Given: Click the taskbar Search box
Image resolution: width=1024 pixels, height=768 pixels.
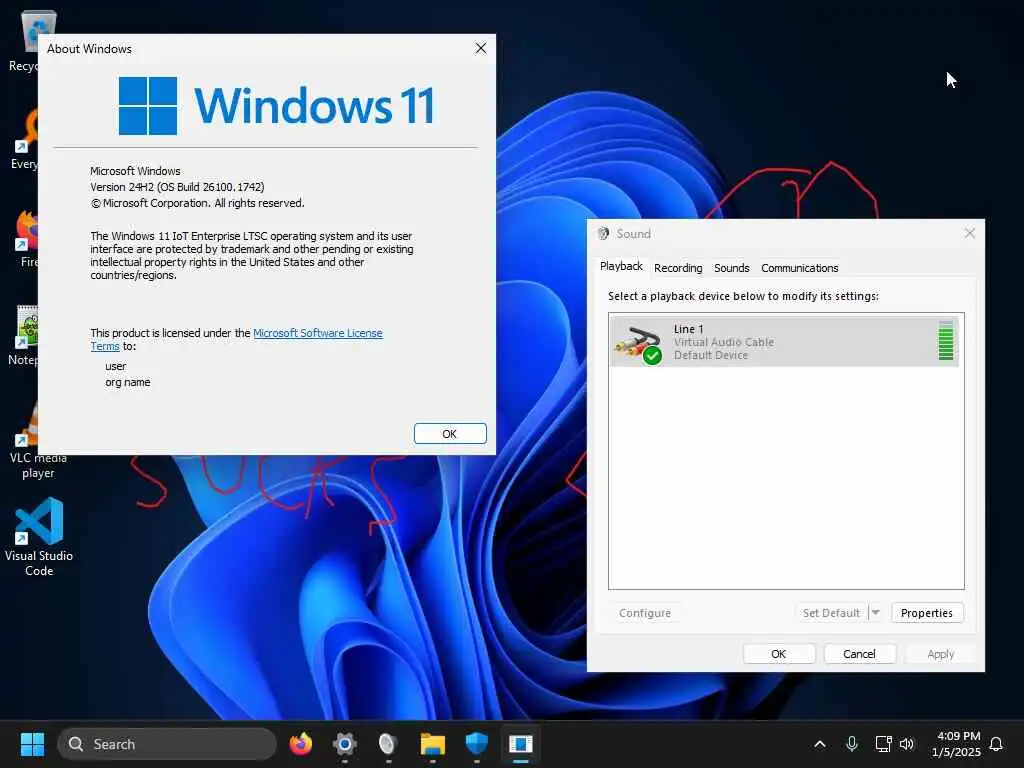Looking at the screenshot, I should click(x=167, y=744).
